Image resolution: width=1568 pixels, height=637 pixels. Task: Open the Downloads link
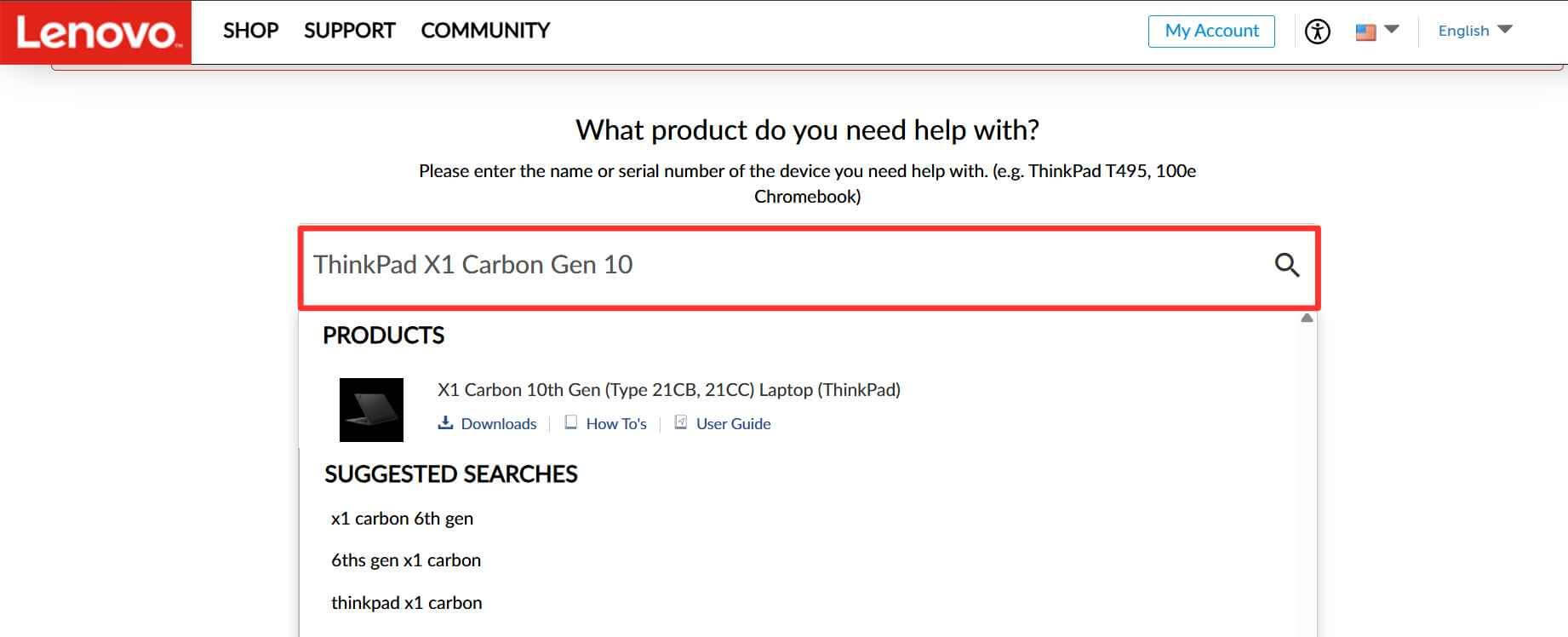[x=498, y=423]
